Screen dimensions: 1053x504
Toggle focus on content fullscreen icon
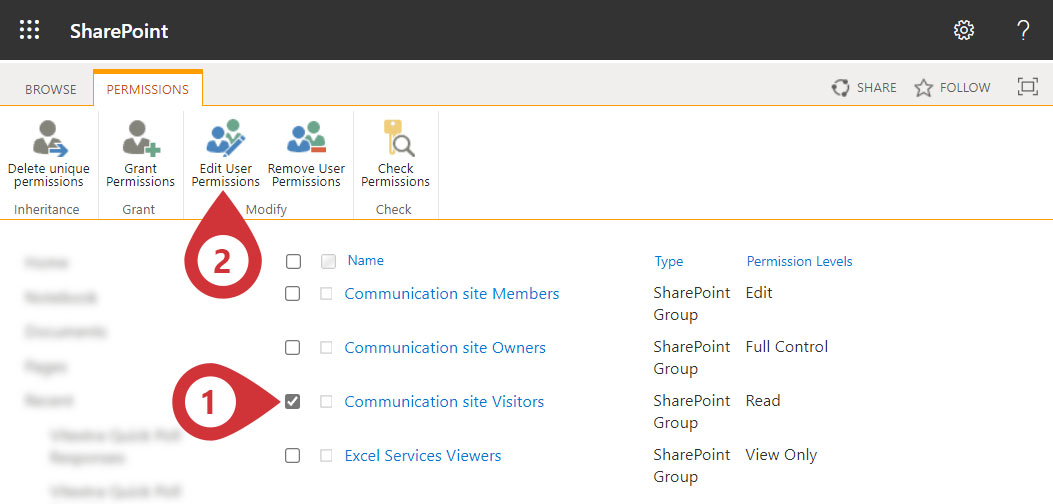1027,87
